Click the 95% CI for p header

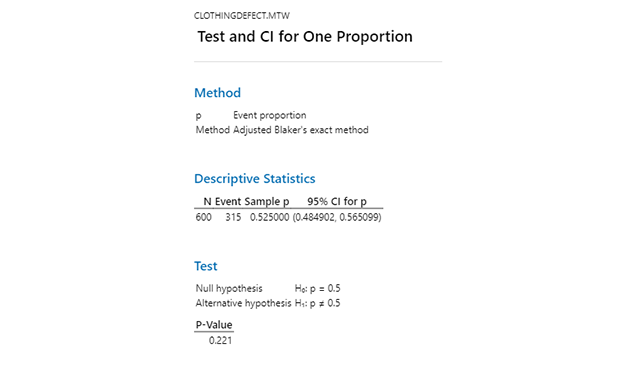pyautogui.click(x=337, y=202)
